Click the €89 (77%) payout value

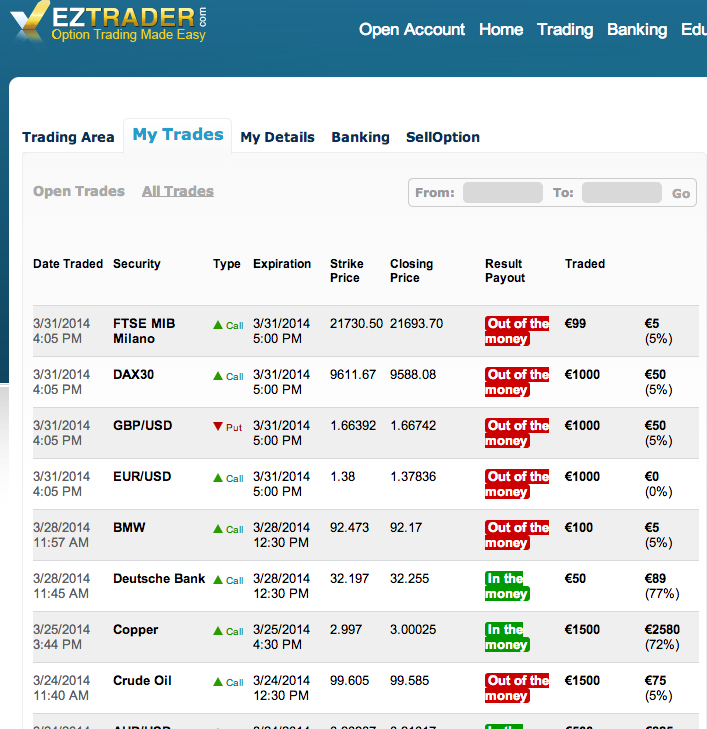coord(662,586)
